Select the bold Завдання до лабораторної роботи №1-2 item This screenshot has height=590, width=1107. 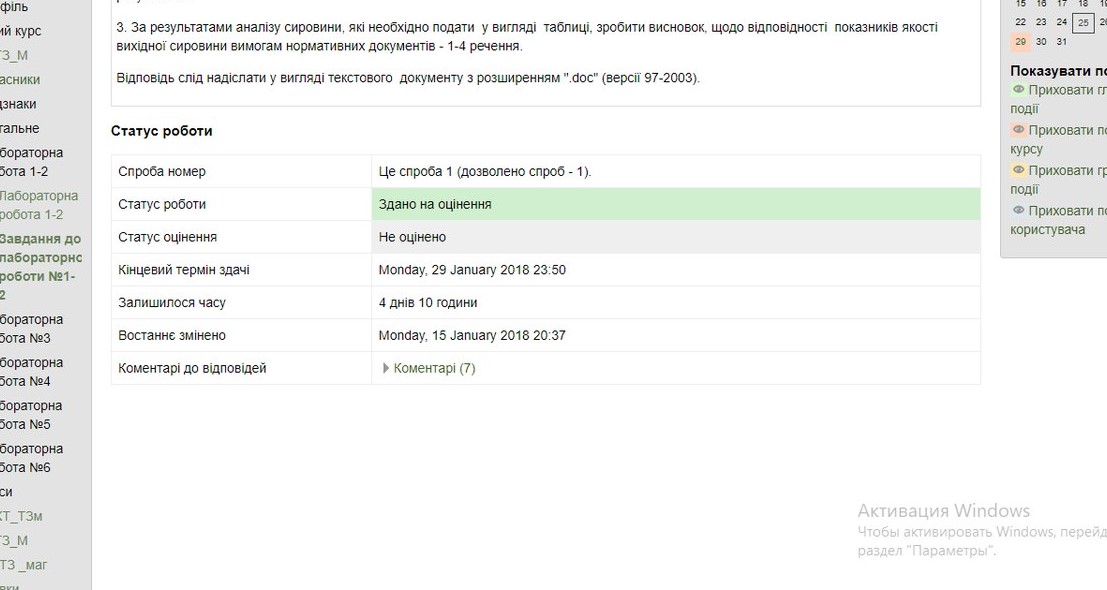pyautogui.click(x=40, y=267)
